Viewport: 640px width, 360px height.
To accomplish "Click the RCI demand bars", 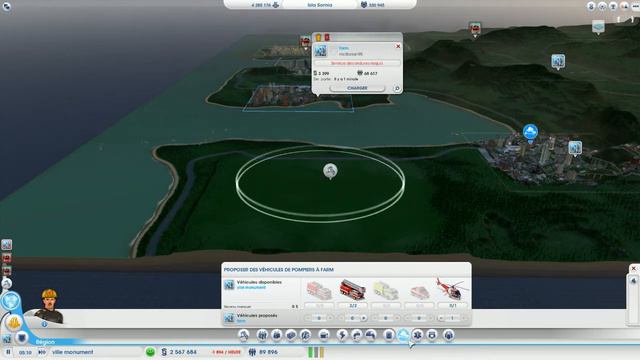I will click(316, 352).
